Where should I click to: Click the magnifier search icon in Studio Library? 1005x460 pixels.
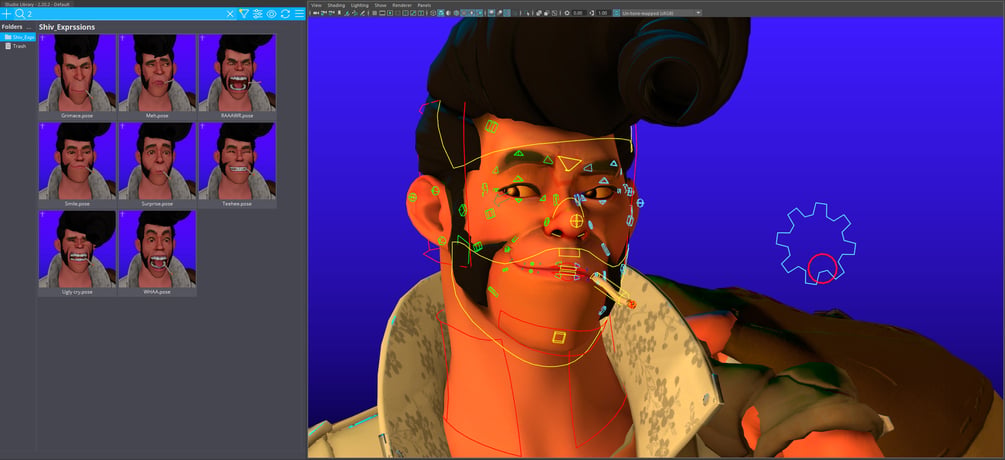(x=19, y=13)
